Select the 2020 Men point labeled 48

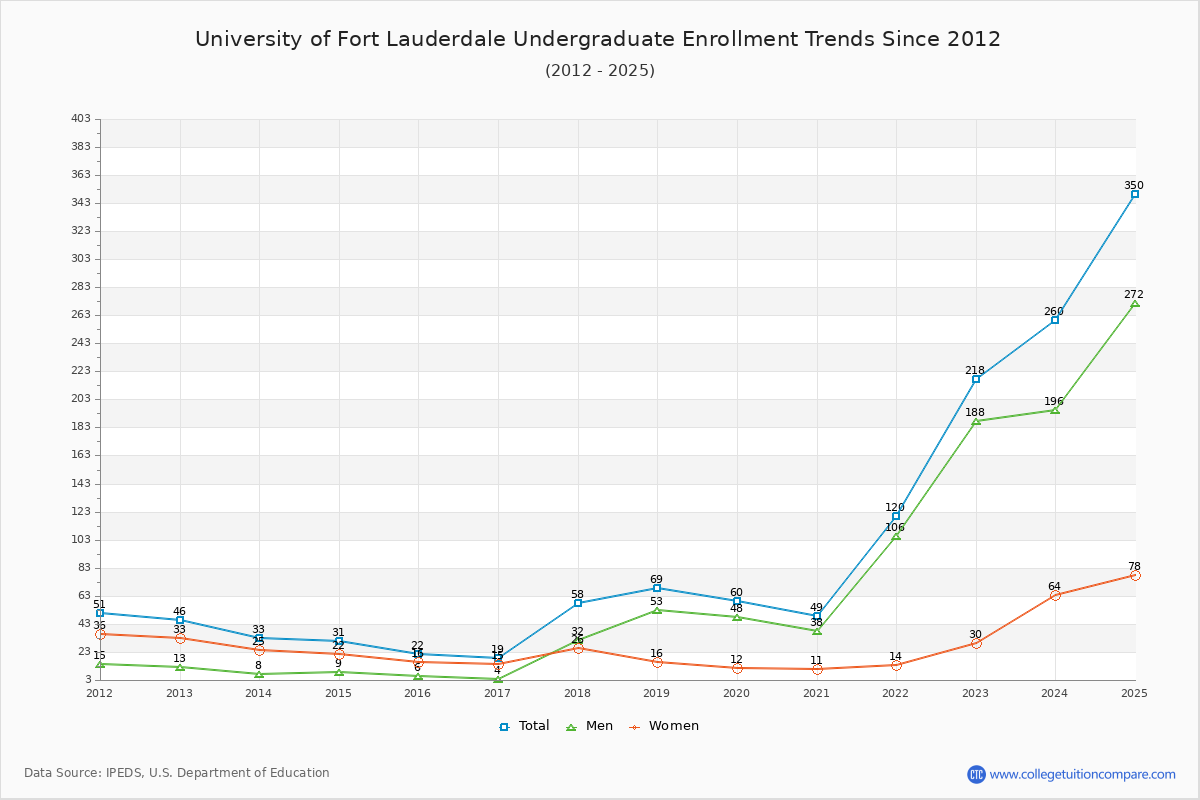(x=737, y=617)
